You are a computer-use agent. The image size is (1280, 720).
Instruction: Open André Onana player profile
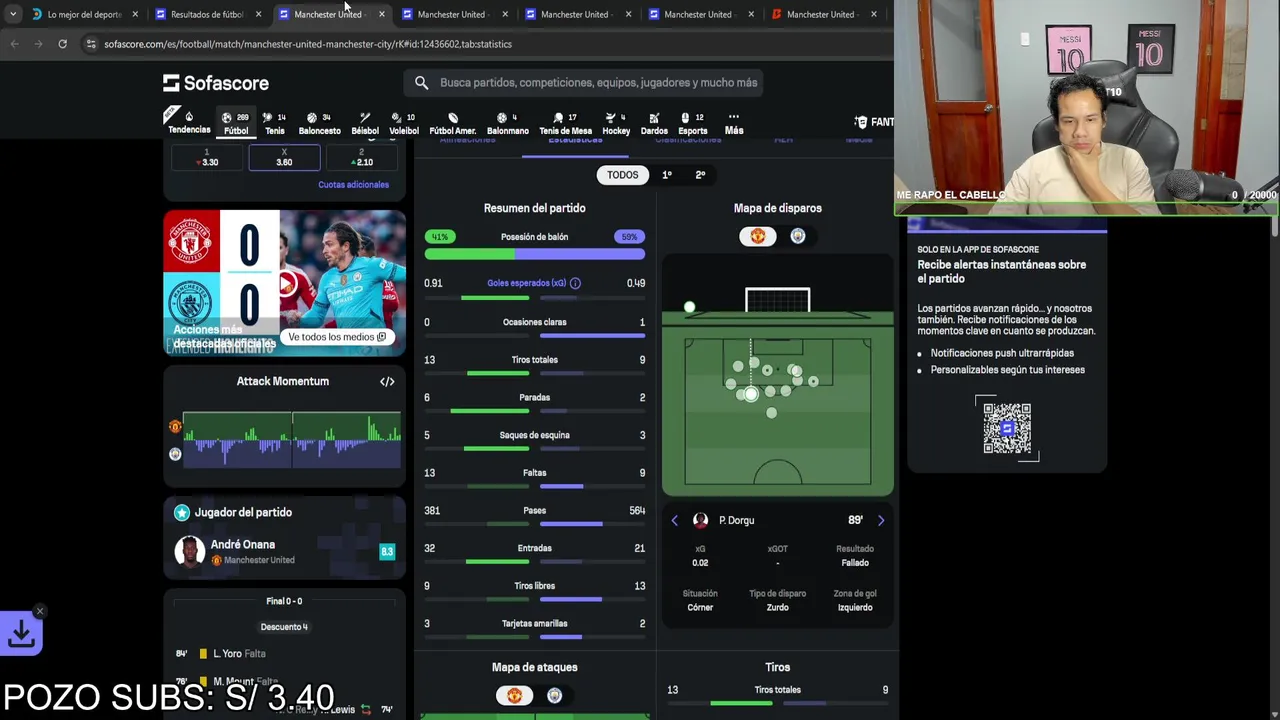[x=242, y=545]
